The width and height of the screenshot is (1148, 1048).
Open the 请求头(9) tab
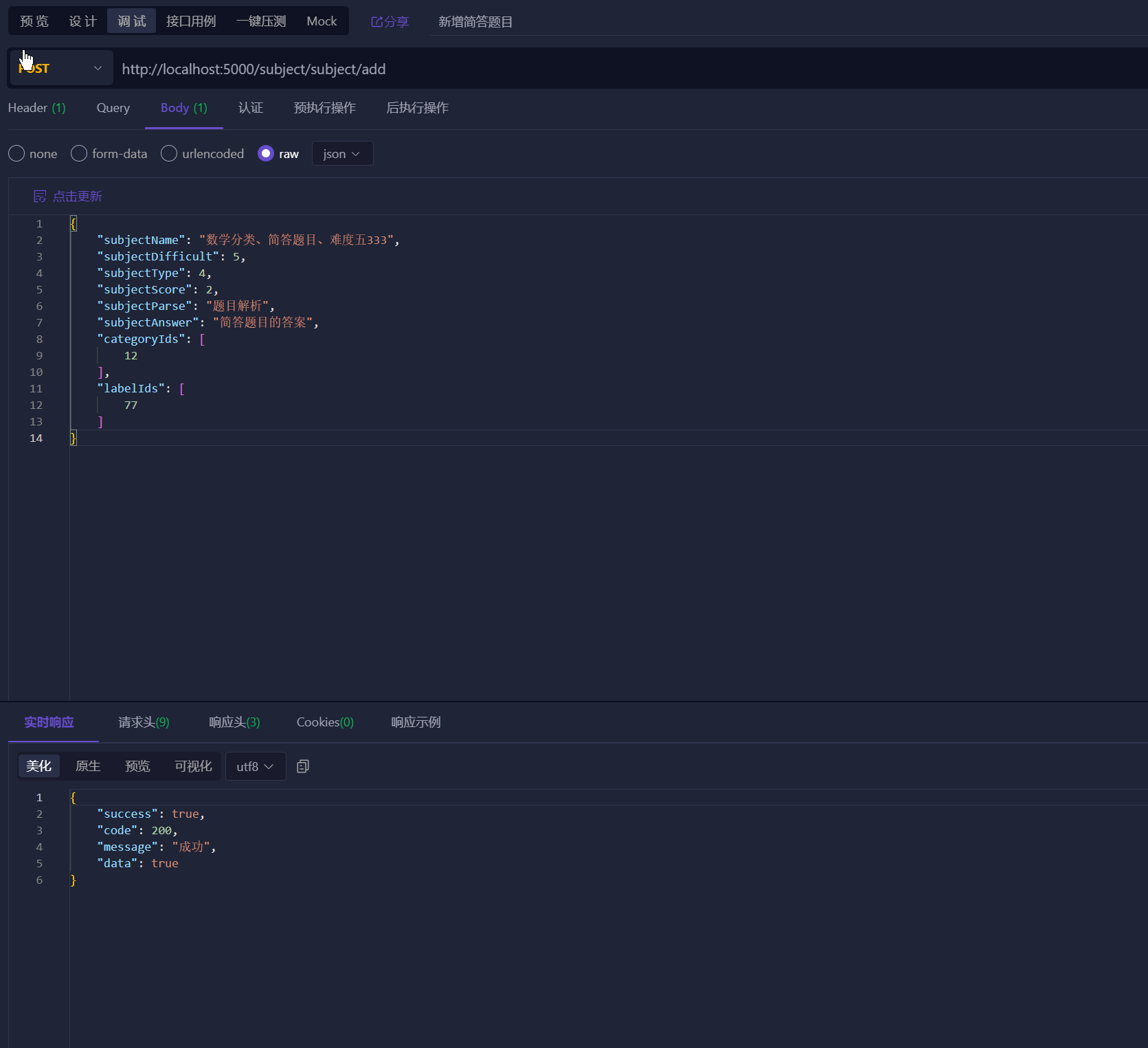(x=144, y=722)
